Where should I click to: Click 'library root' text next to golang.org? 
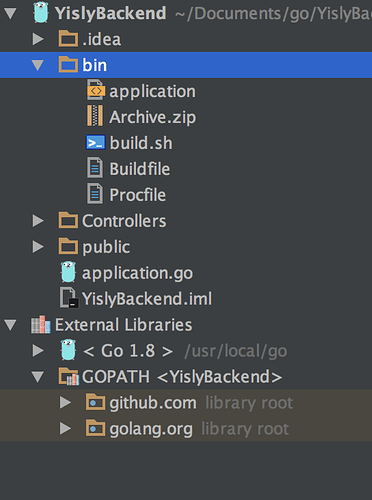(x=245, y=429)
